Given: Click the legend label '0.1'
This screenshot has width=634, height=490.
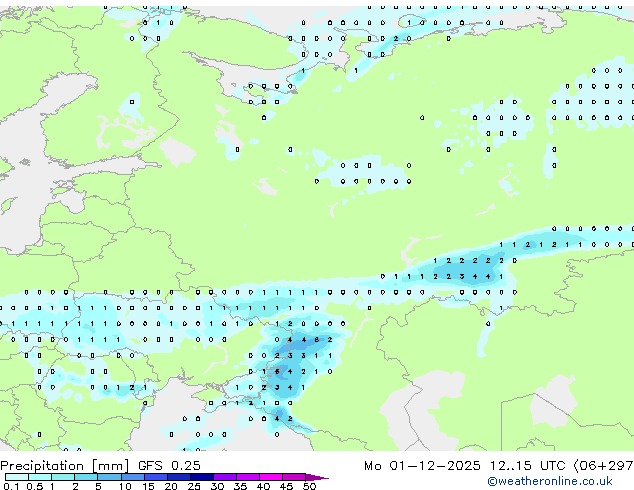Looking at the screenshot, I should pyautogui.click(x=11, y=486).
